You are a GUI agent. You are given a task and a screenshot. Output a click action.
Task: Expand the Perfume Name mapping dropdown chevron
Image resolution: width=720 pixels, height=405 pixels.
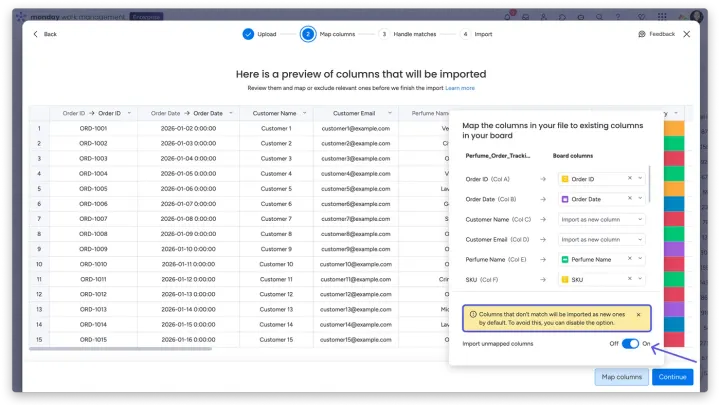pos(640,259)
